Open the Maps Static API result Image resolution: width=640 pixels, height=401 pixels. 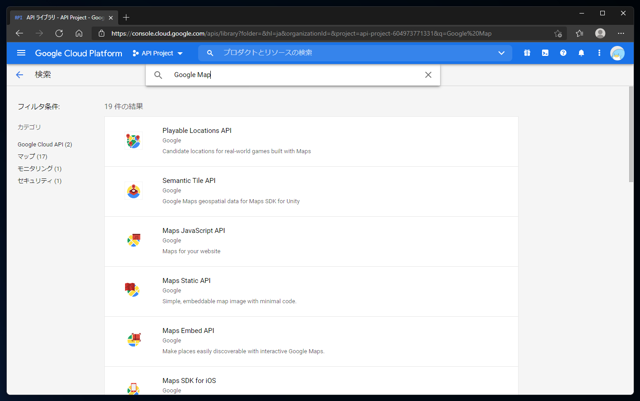pyautogui.click(x=311, y=292)
